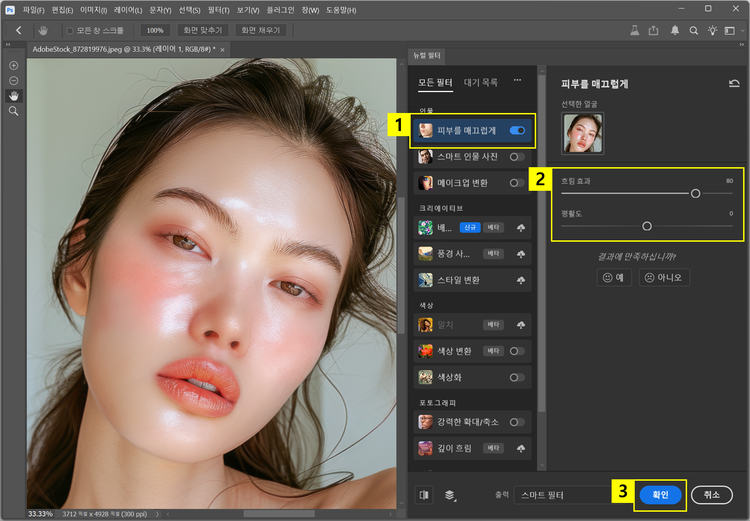The height and width of the screenshot is (521, 750).
Task: Open the 이미지(I) menu
Action: pos(93,10)
